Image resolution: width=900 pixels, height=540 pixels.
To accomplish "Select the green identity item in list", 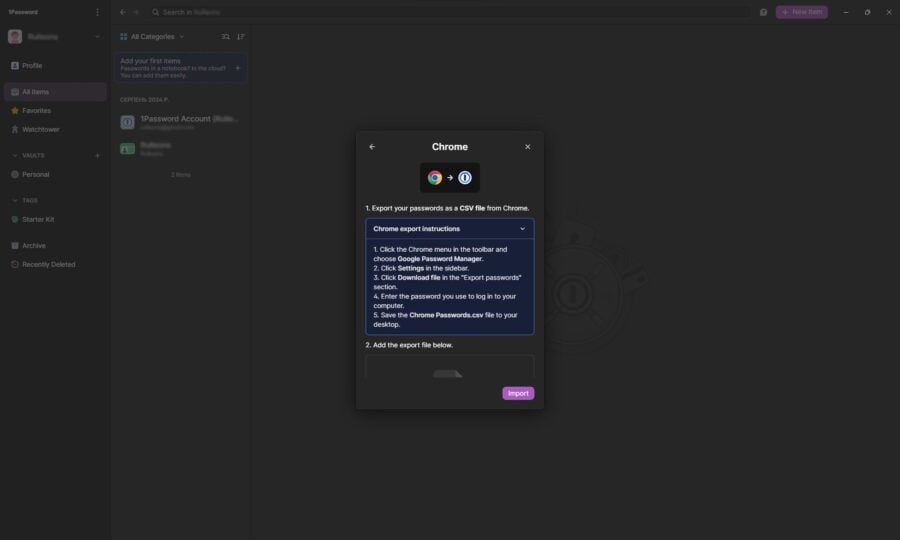I will 180,149.
